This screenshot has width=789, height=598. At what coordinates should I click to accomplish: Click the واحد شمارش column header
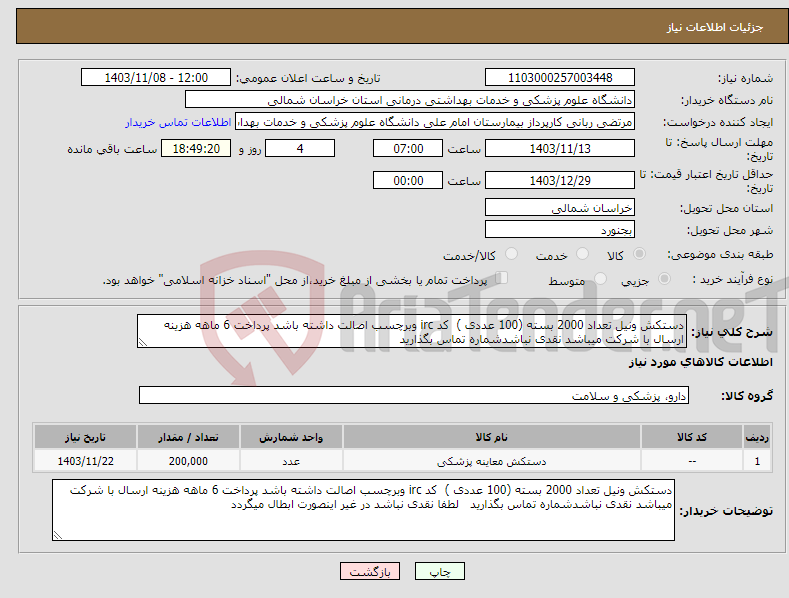(x=291, y=437)
